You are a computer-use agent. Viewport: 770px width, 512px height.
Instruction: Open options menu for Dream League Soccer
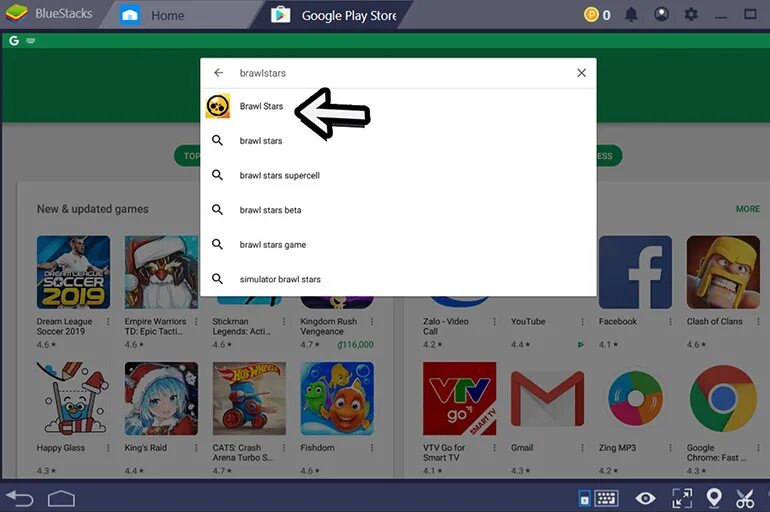tap(108, 322)
